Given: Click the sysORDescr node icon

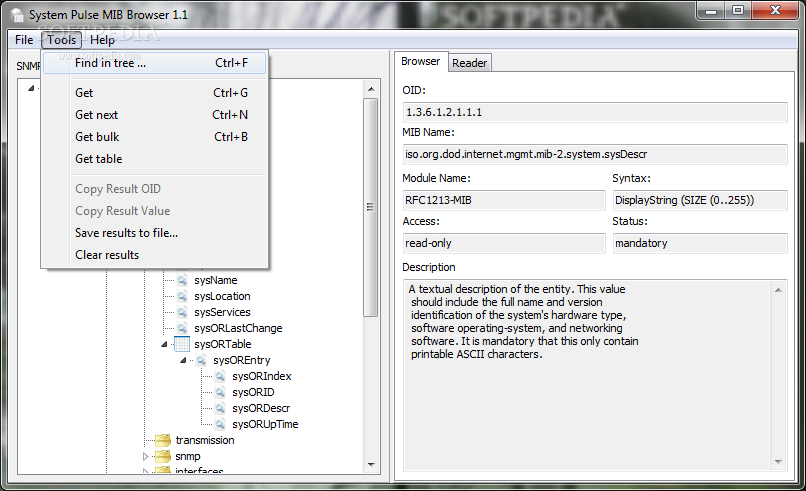Looking at the screenshot, I should click(220, 408).
